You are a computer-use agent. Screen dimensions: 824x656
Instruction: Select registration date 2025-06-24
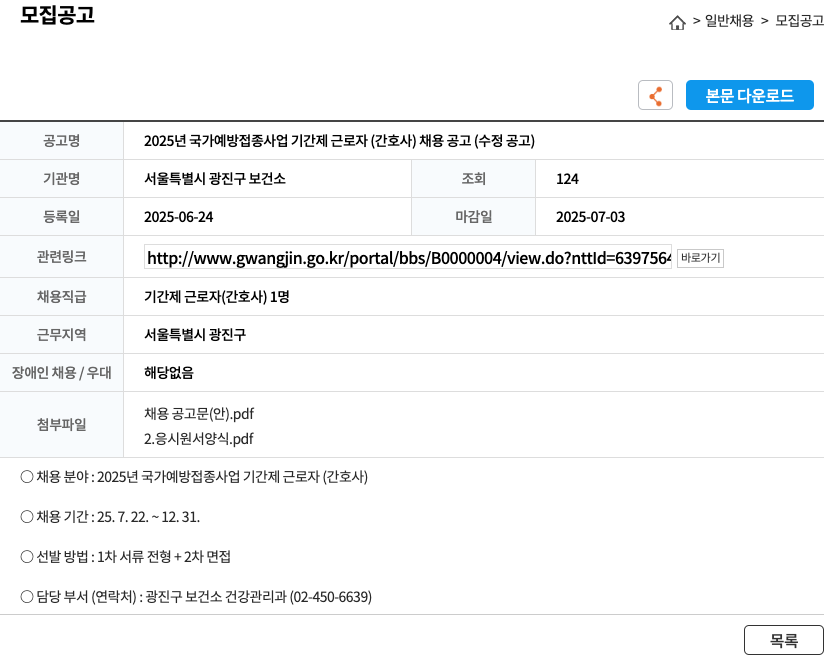pyautogui.click(x=179, y=217)
